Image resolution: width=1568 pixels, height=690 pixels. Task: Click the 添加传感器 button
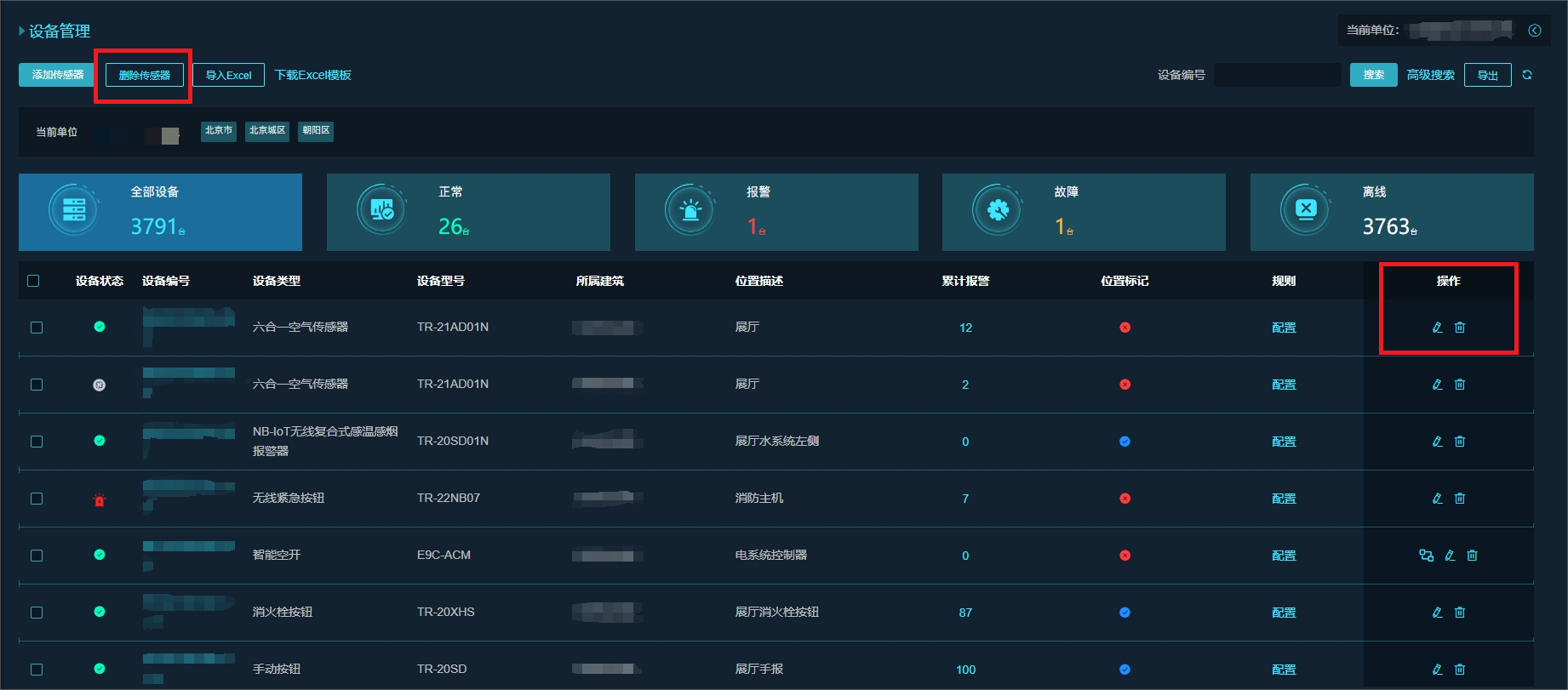pos(57,75)
